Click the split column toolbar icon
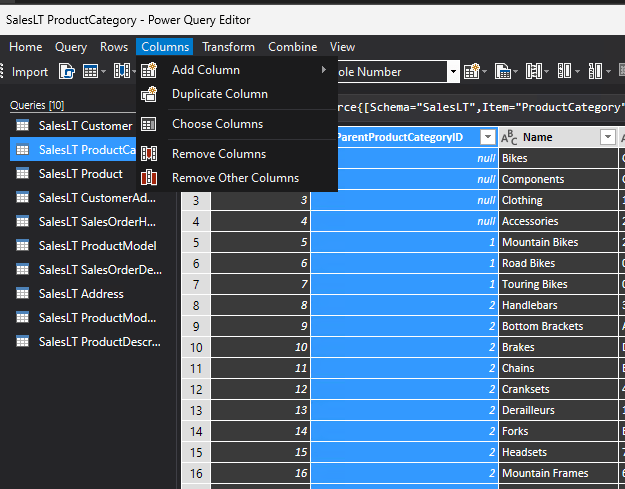The image size is (625, 489). pos(533,71)
